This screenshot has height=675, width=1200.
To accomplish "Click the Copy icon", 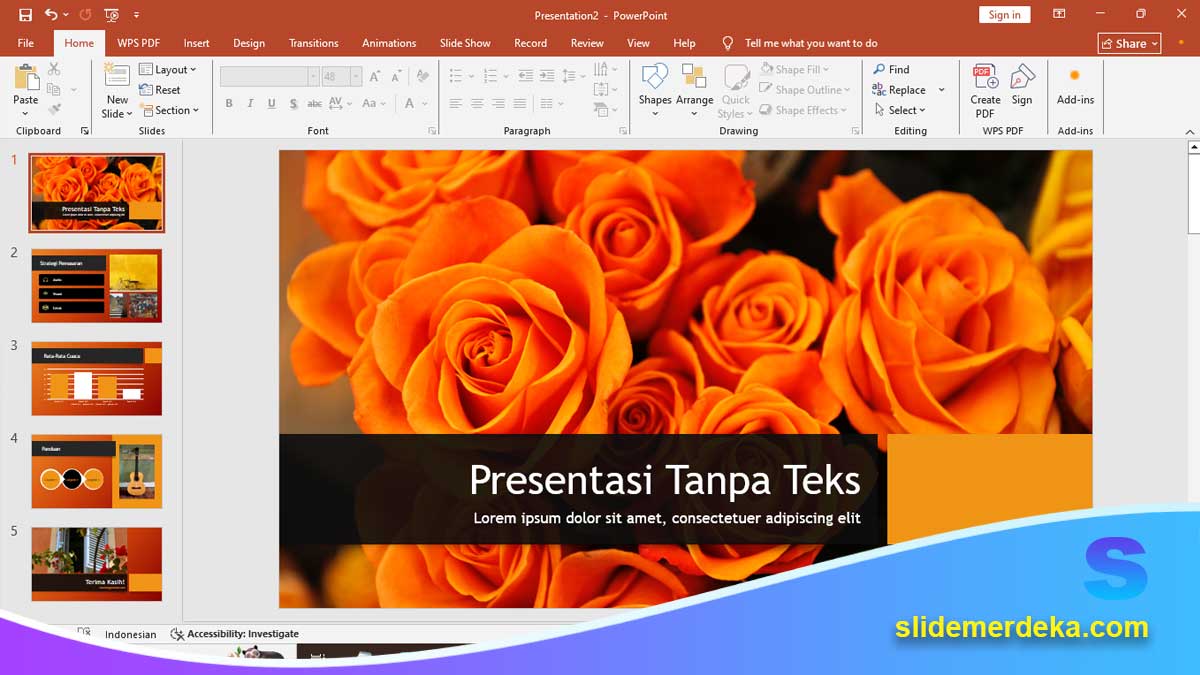I will (54, 89).
